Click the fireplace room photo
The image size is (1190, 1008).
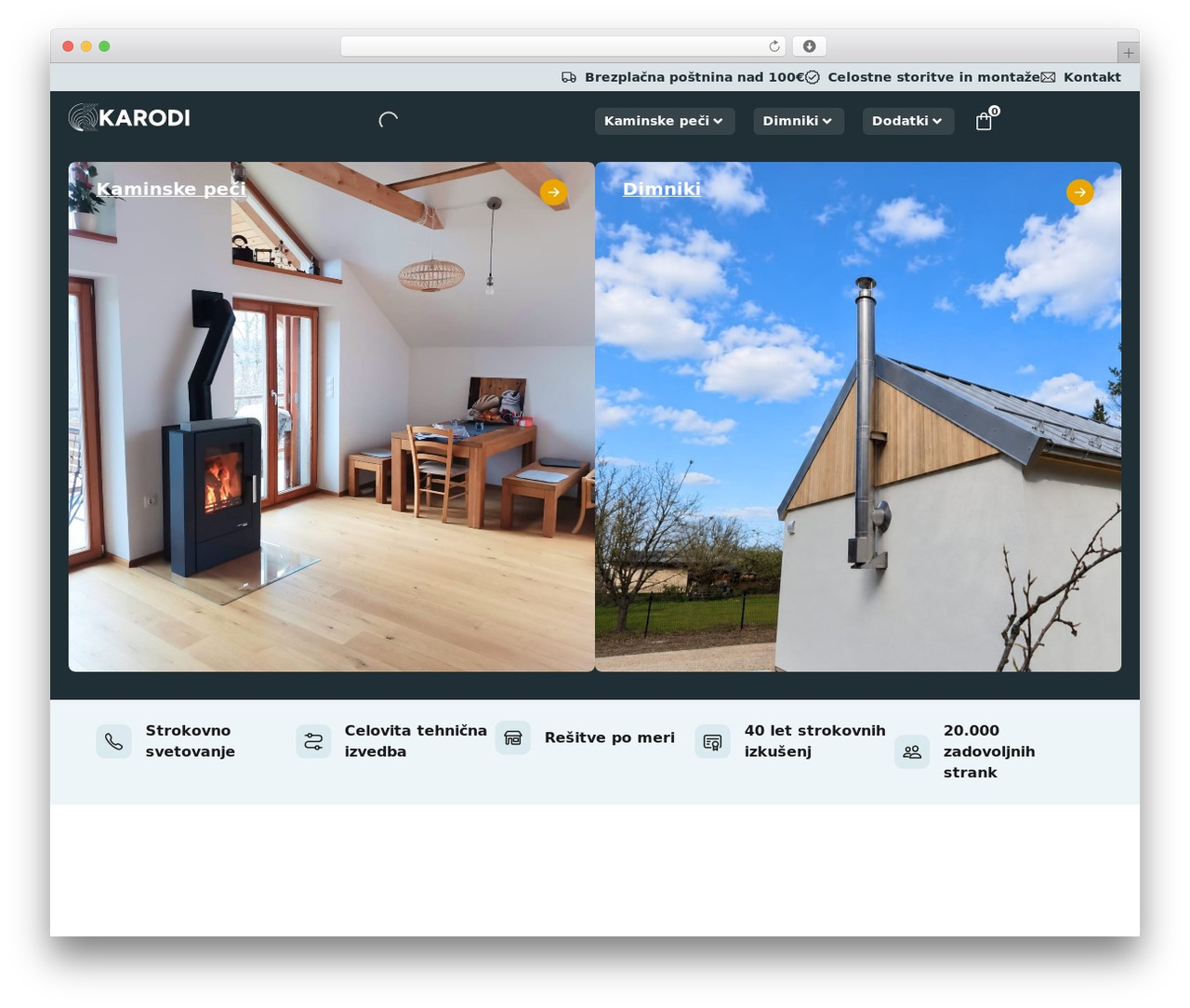pyautogui.click(x=332, y=417)
